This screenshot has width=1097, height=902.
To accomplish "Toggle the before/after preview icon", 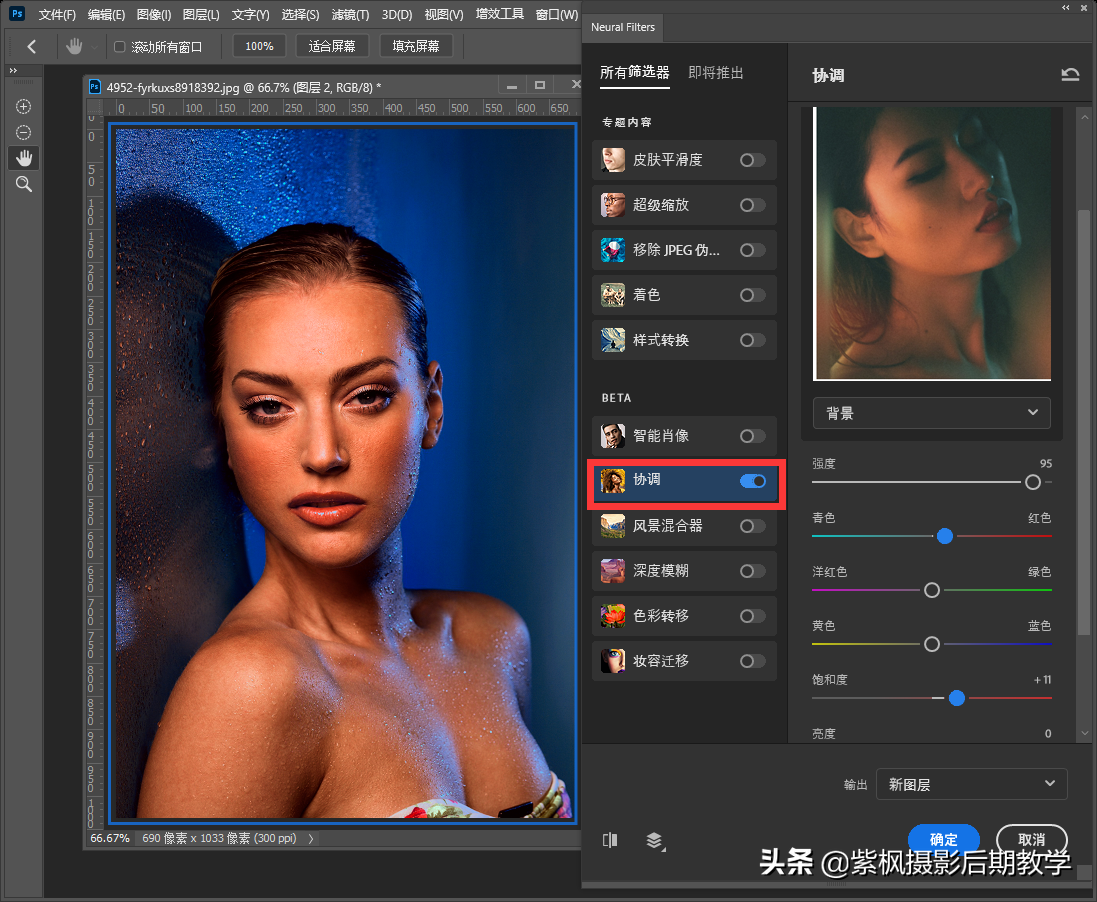I will [x=610, y=840].
